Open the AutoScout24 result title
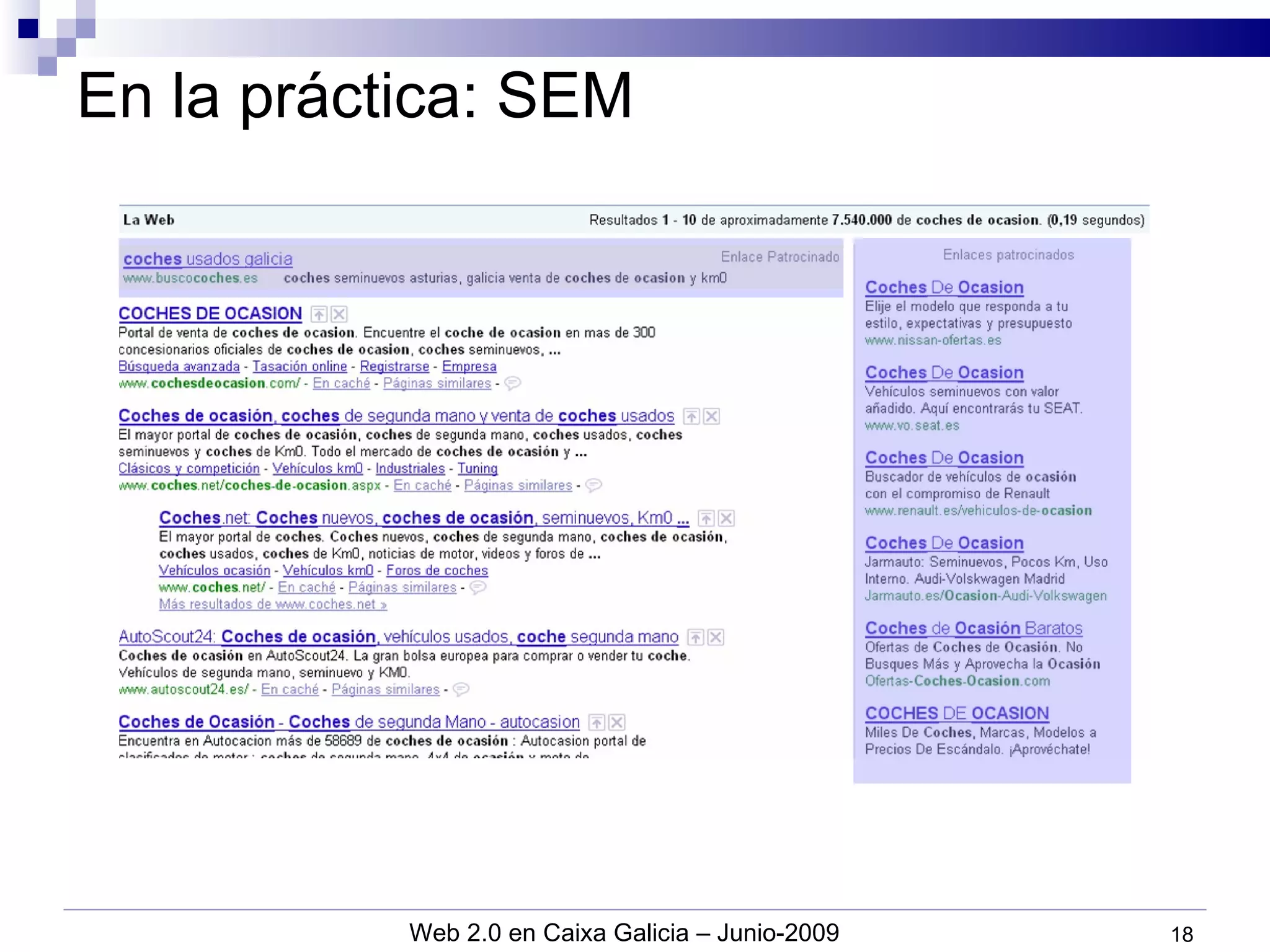Image resolution: width=1270 pixels, height=952 pixels. pyautogui.click(x=399, y=637)
